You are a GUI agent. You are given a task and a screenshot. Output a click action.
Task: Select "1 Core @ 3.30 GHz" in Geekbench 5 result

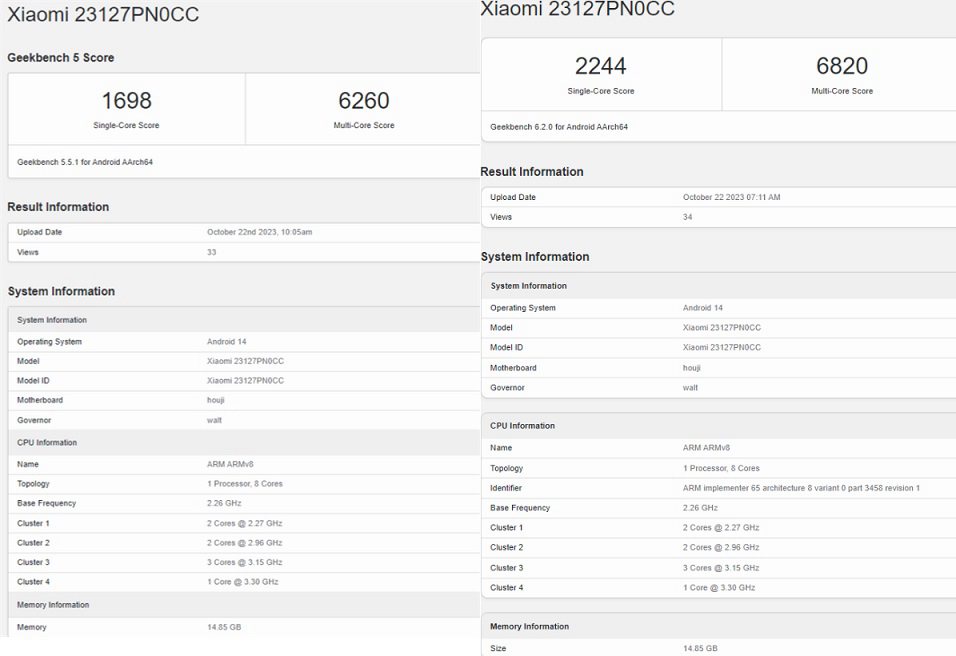(243, 582)
